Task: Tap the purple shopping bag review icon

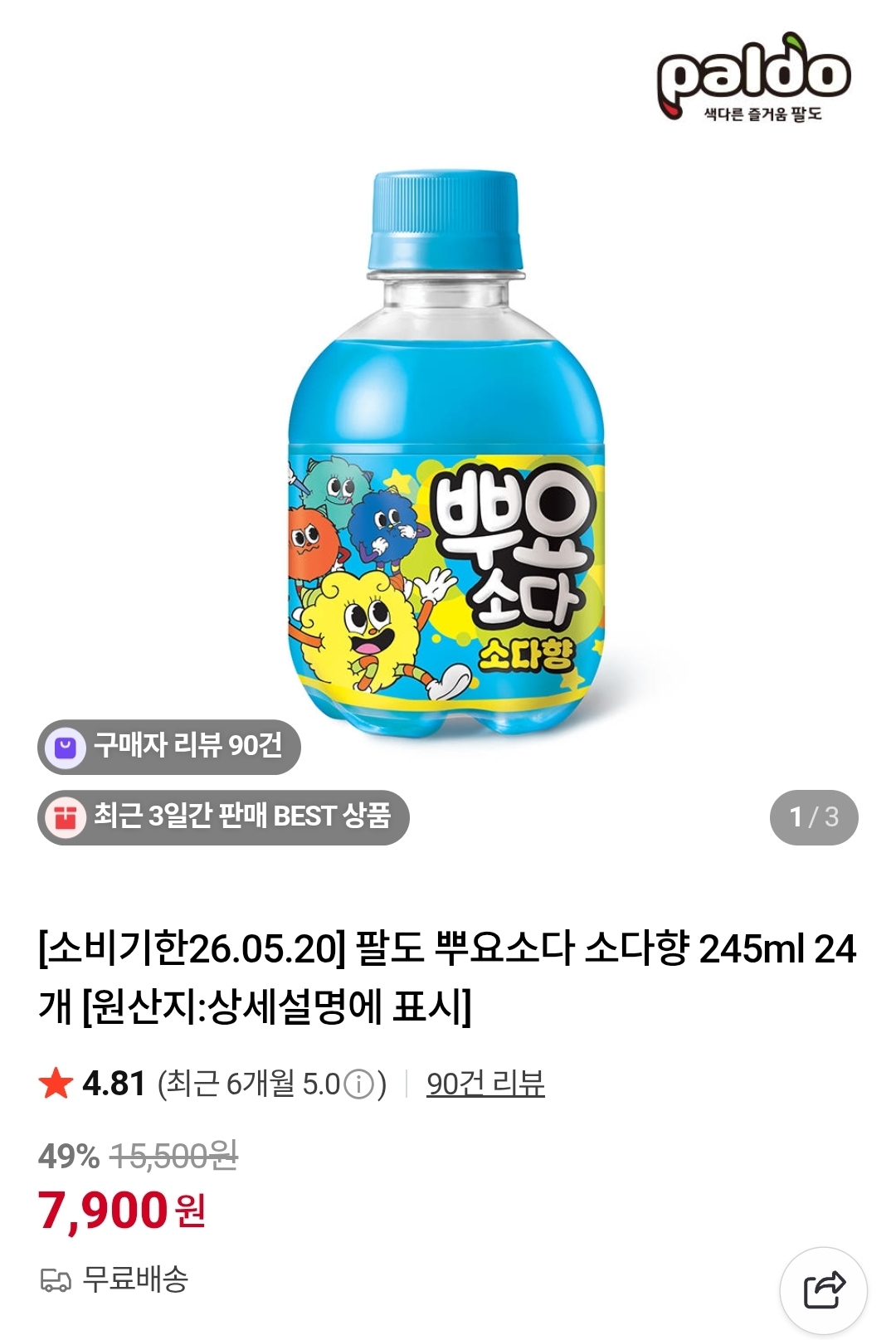Action: click(66, 747)
